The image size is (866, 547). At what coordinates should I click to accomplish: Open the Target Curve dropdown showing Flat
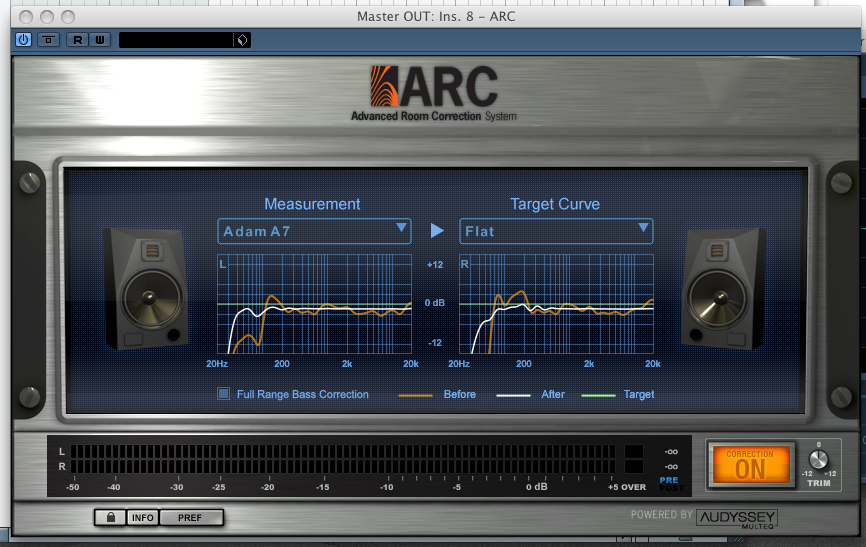556,231
